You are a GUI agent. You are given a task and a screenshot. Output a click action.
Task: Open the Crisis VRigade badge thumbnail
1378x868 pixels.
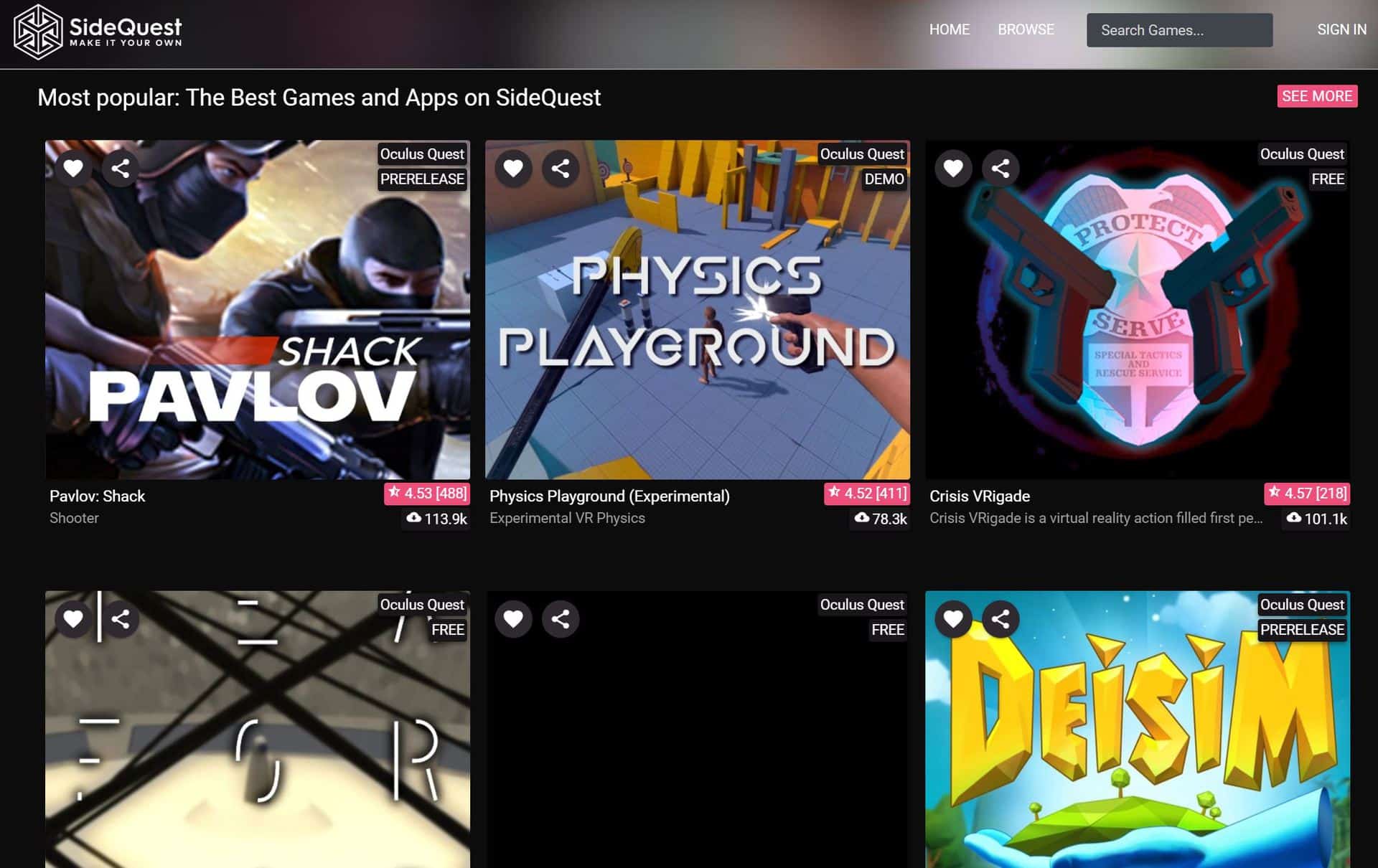click(1138, 309)
